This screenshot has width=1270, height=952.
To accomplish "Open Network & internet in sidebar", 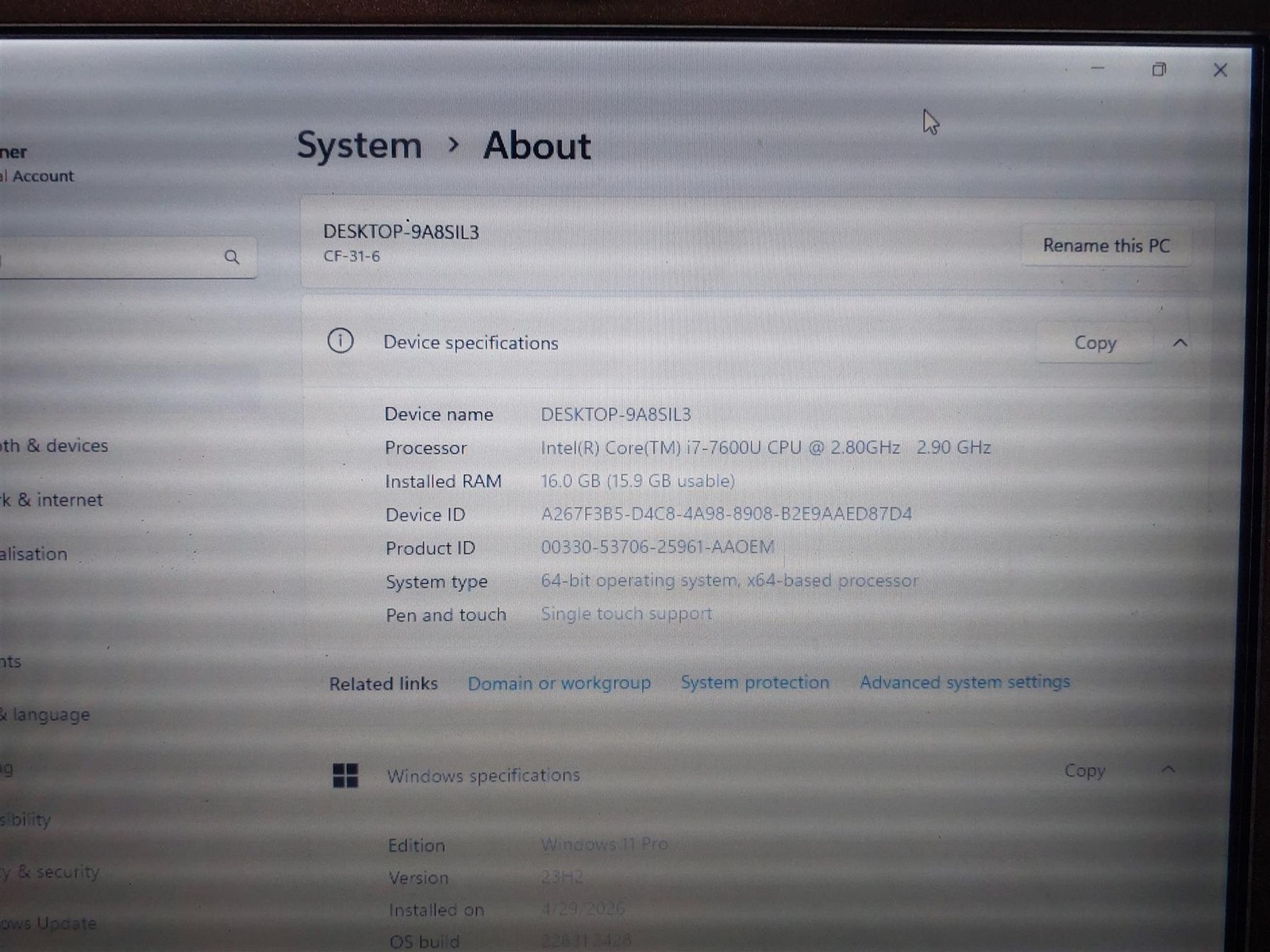I will click(52, 500).
